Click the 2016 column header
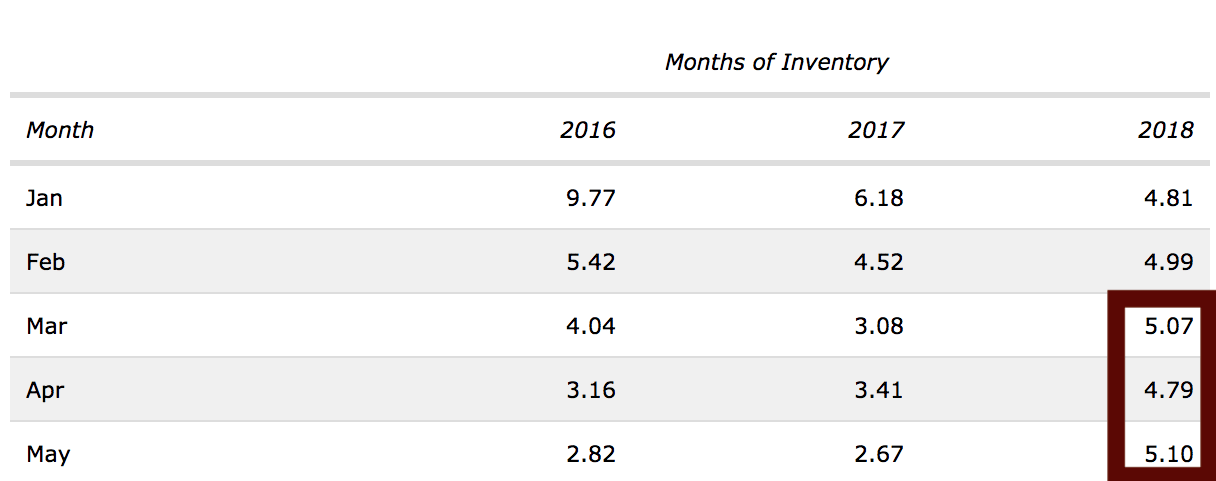1216x481 pixels. [588, 130]
